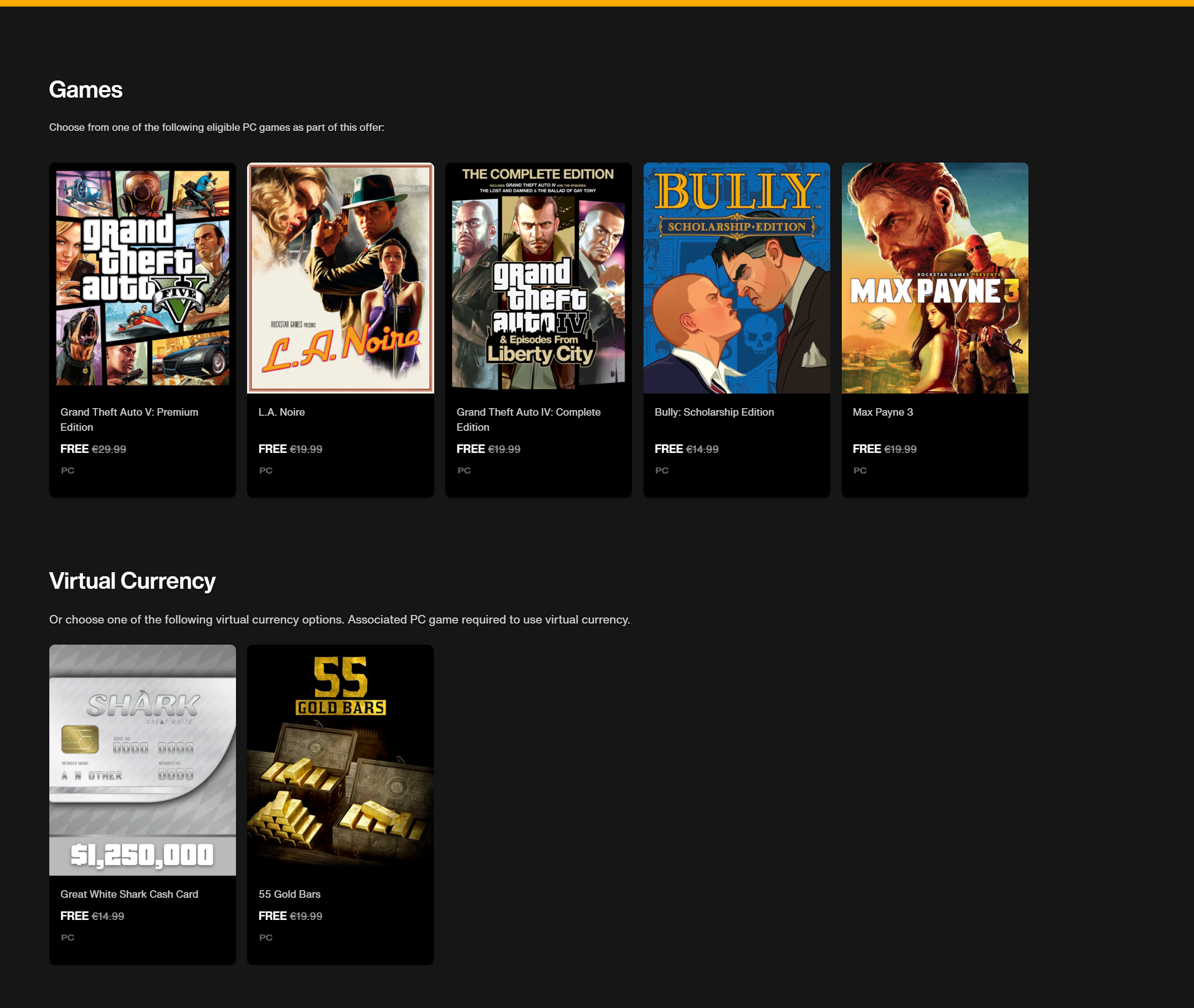Click FREE €29.99 price on GTA V
Screen dimensions: 1194x1008
pos(93,449)
